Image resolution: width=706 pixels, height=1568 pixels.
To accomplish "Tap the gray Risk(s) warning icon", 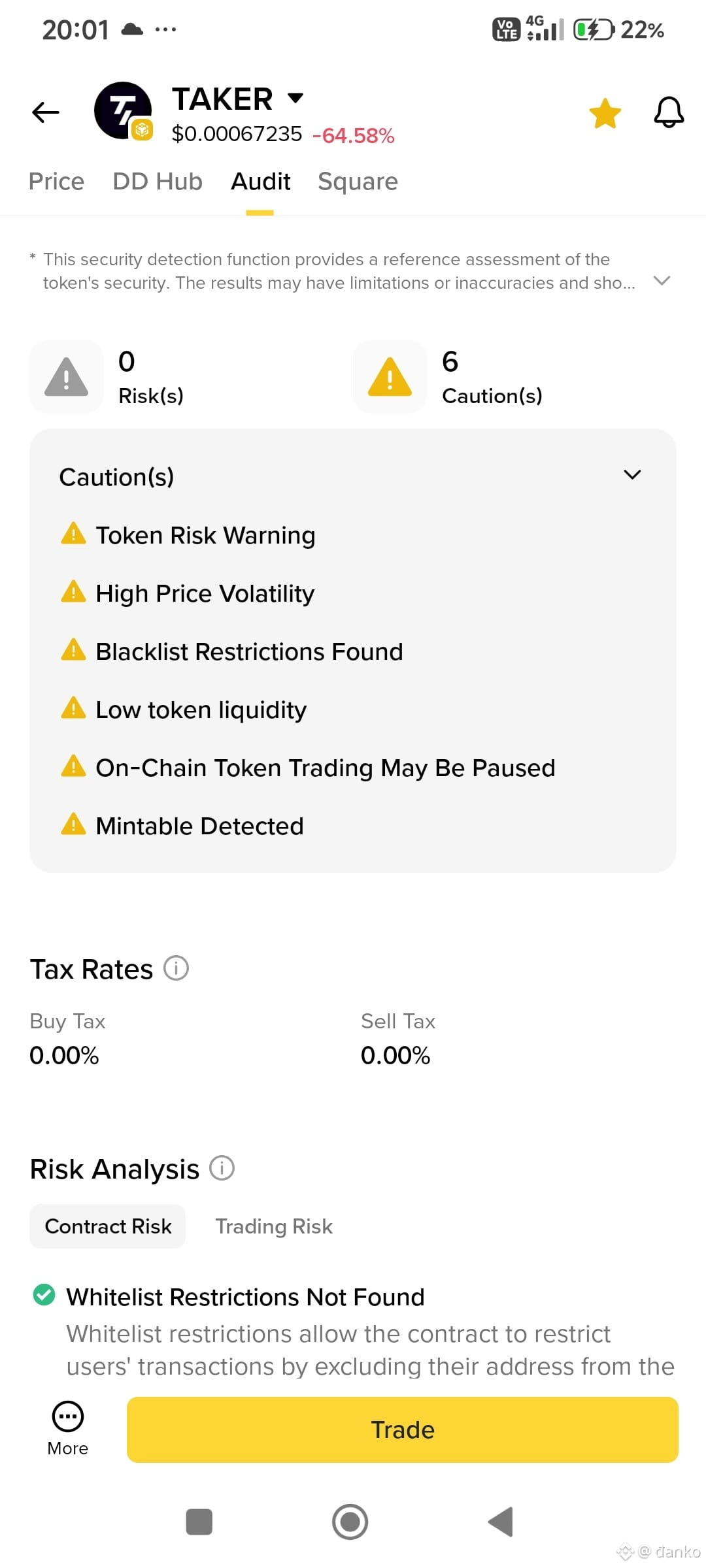I will (x=66, y=376).
